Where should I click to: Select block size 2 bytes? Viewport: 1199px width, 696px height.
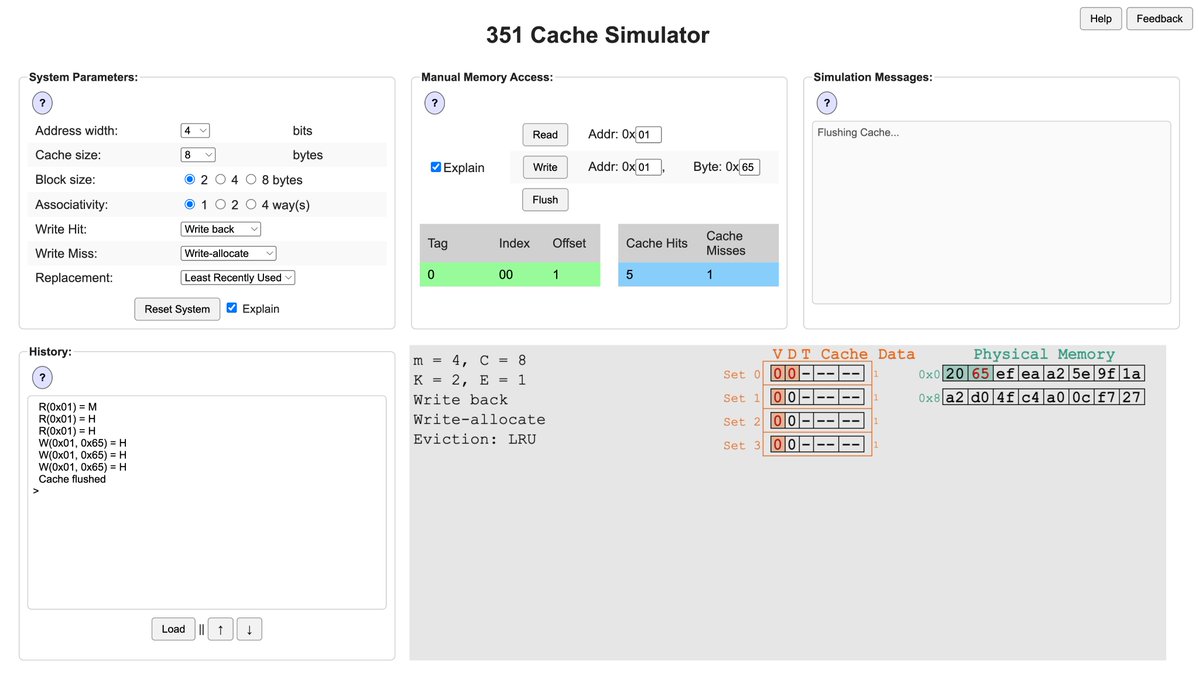(190, 179)
